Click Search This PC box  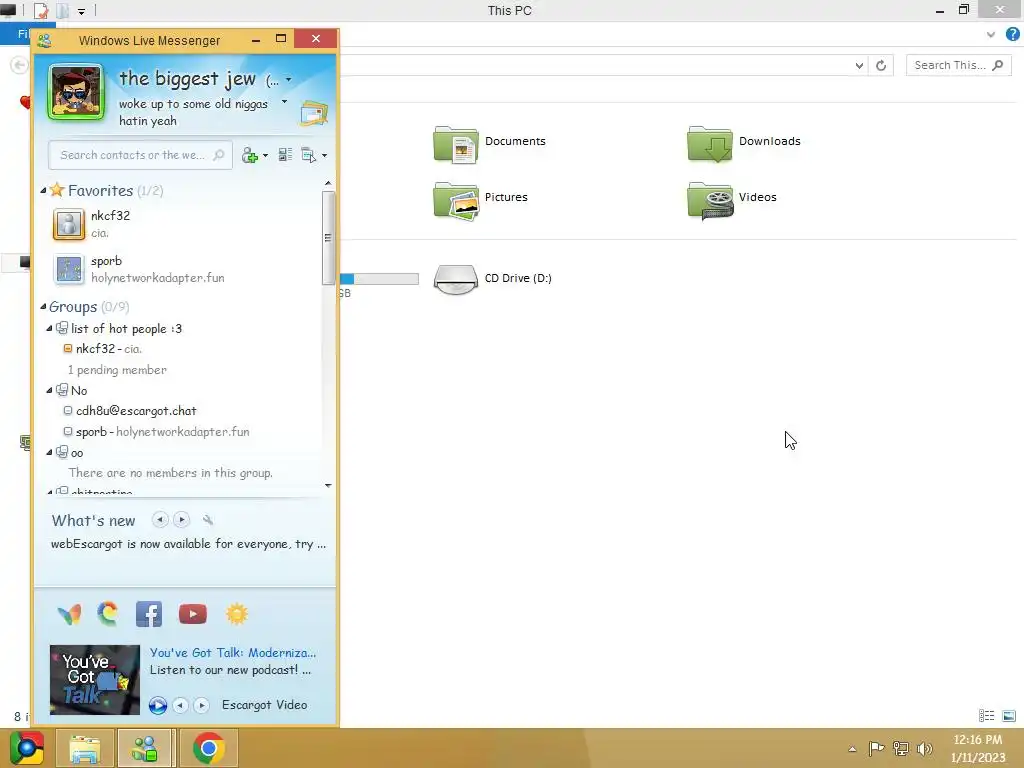[958, 65]
